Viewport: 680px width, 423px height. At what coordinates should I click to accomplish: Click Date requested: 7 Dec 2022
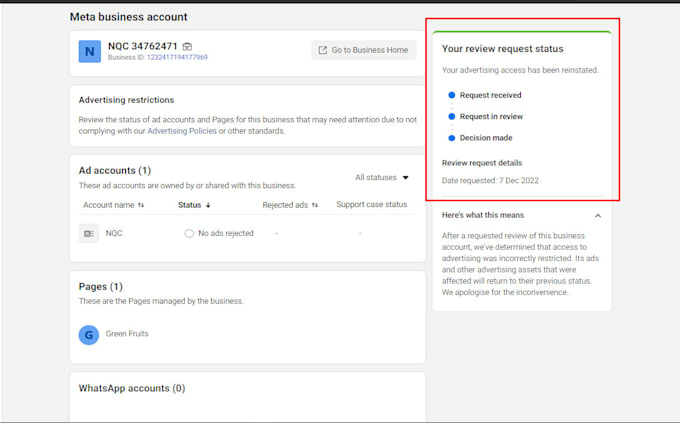[490, 180]
